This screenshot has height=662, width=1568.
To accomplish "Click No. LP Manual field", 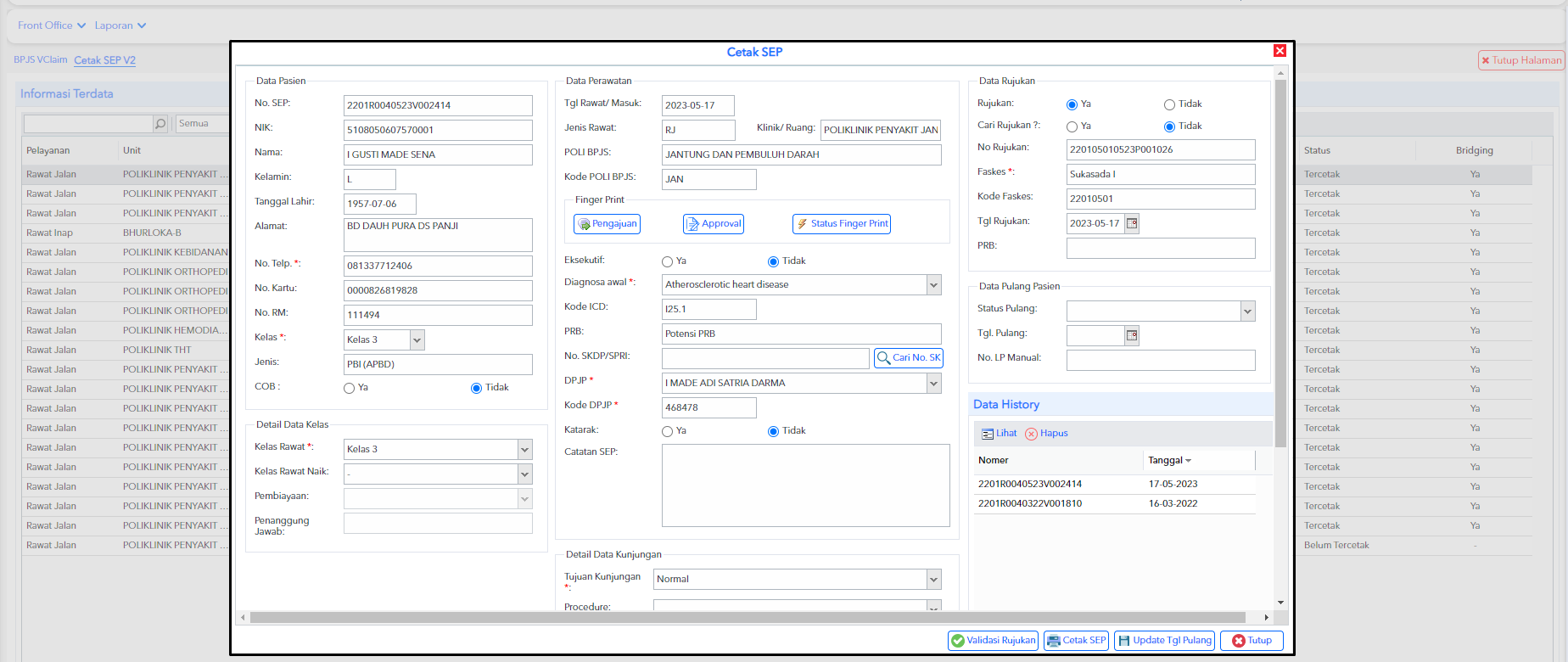I will click(x=1161, y=361).
